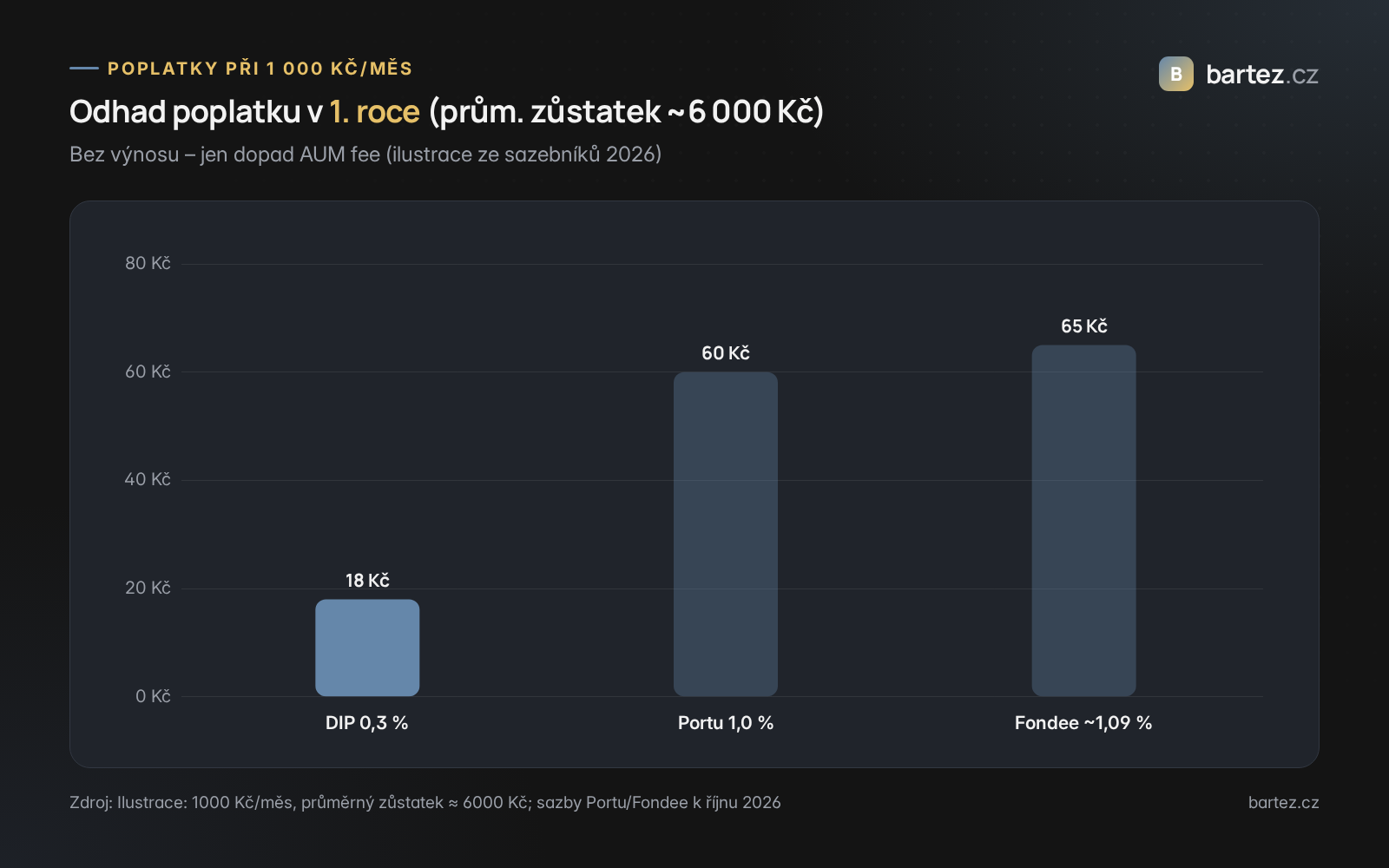The width and height of the screenshot is (1389, 868).
Task: Click the '0 Kč' y-axis tick
Action: [x=153, y=696]
